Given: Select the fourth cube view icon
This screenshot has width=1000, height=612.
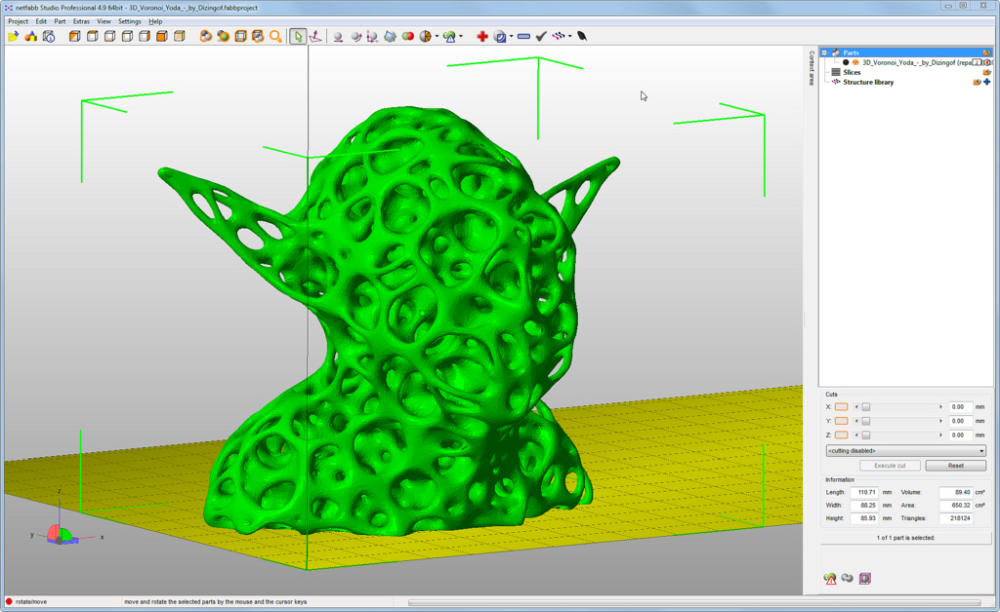Looking at the screenshot, I should pyautogui.click(x=127, y=36).
